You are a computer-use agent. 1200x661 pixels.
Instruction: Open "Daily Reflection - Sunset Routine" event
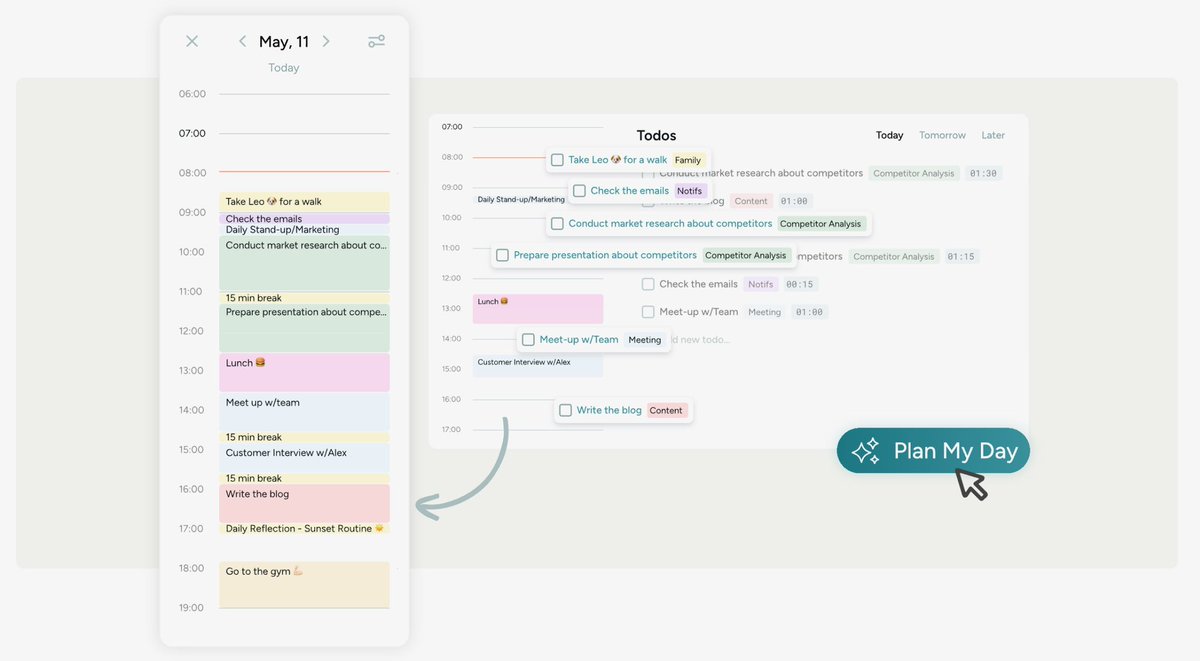pyautogui.click(x=304, y=528)
